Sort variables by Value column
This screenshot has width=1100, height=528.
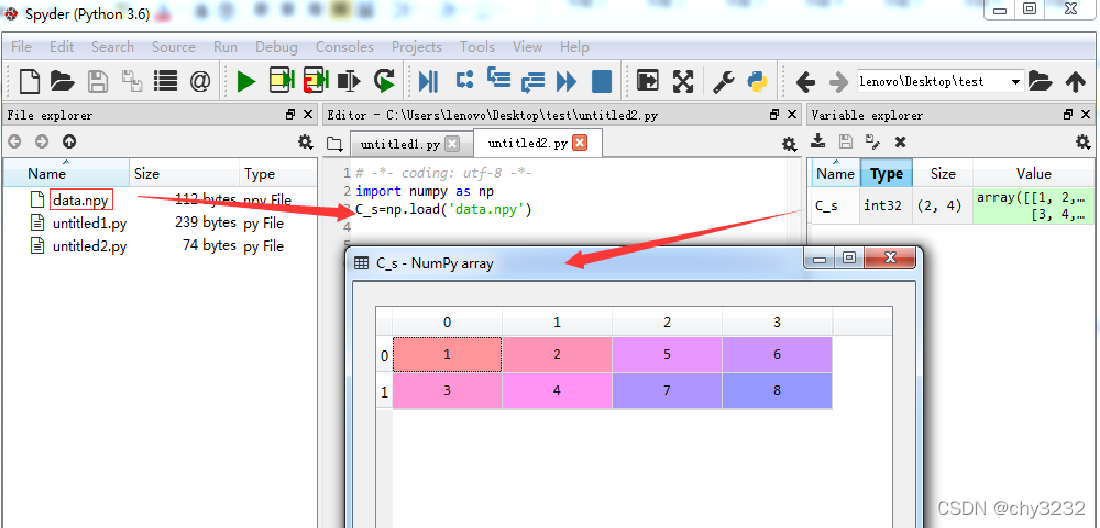[x=1034, y=174]
